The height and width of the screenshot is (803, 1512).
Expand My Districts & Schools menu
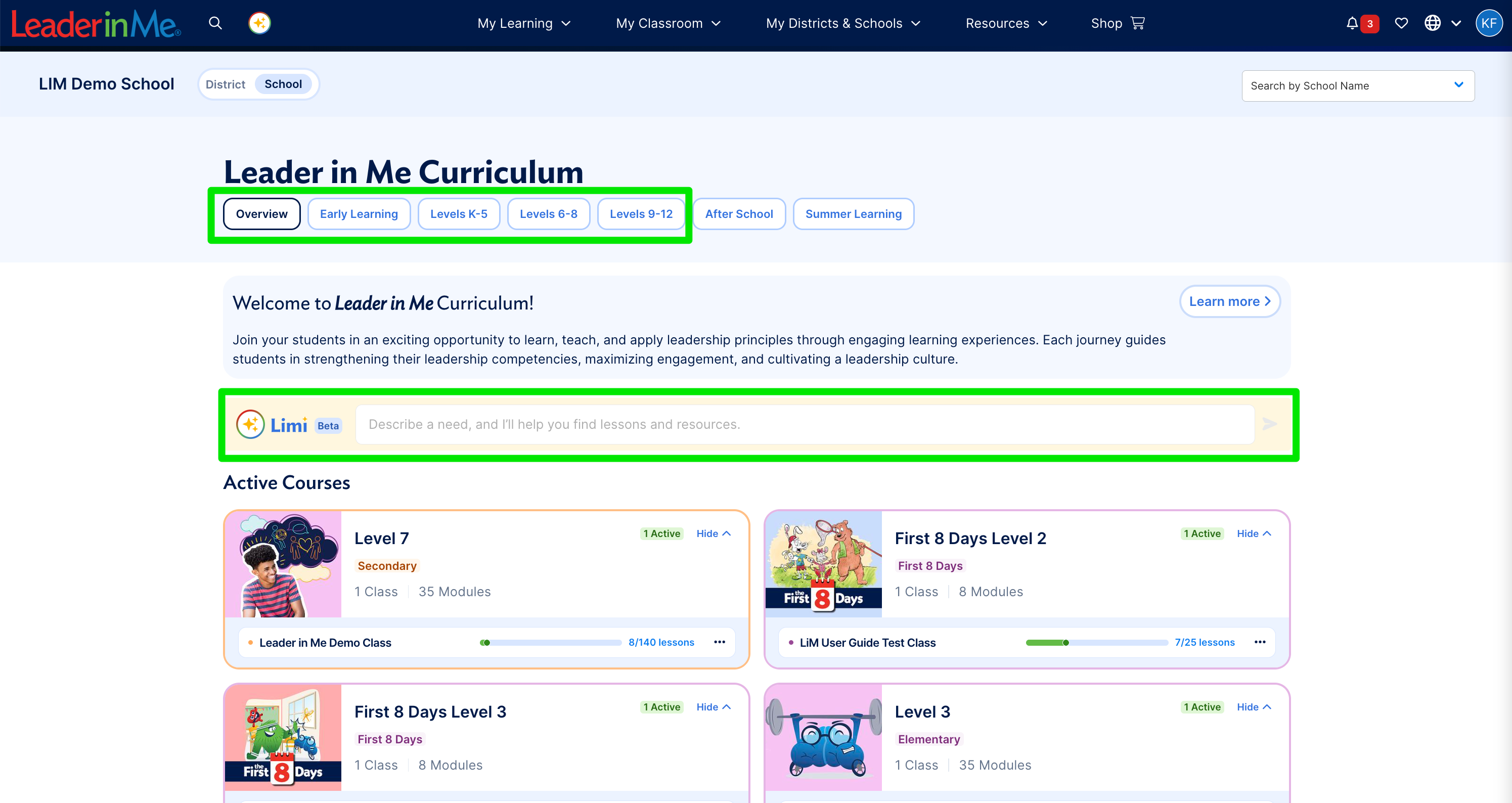pos(843,23)
